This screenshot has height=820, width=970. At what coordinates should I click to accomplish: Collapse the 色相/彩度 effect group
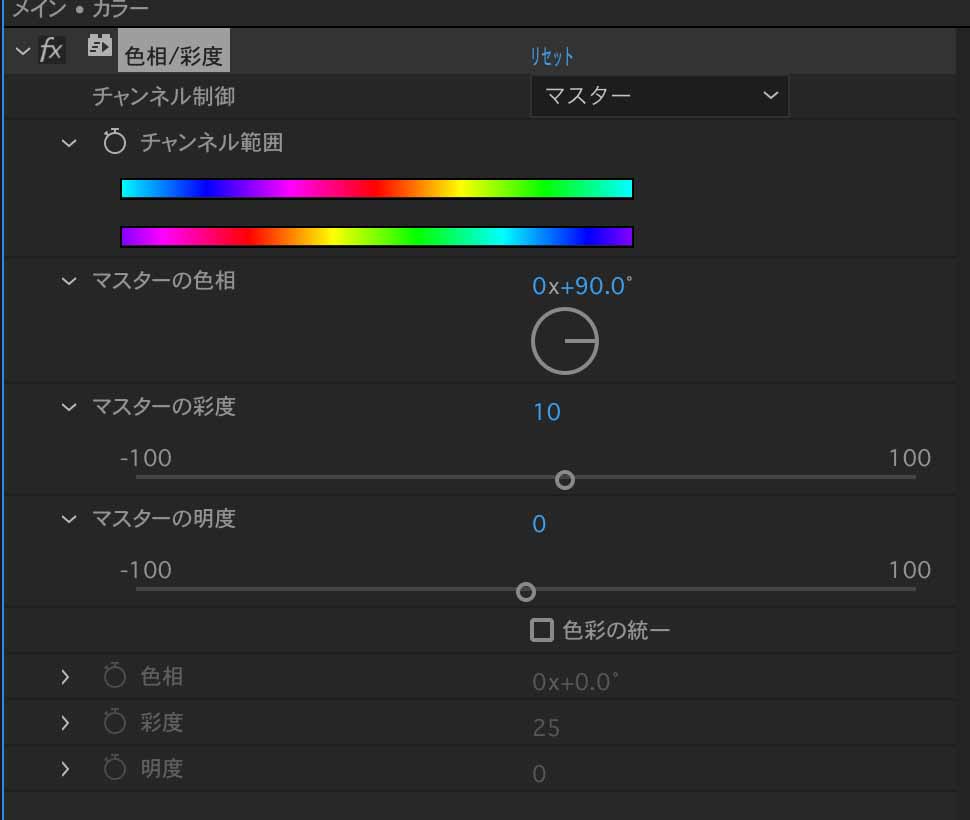(x=23, y=51)
